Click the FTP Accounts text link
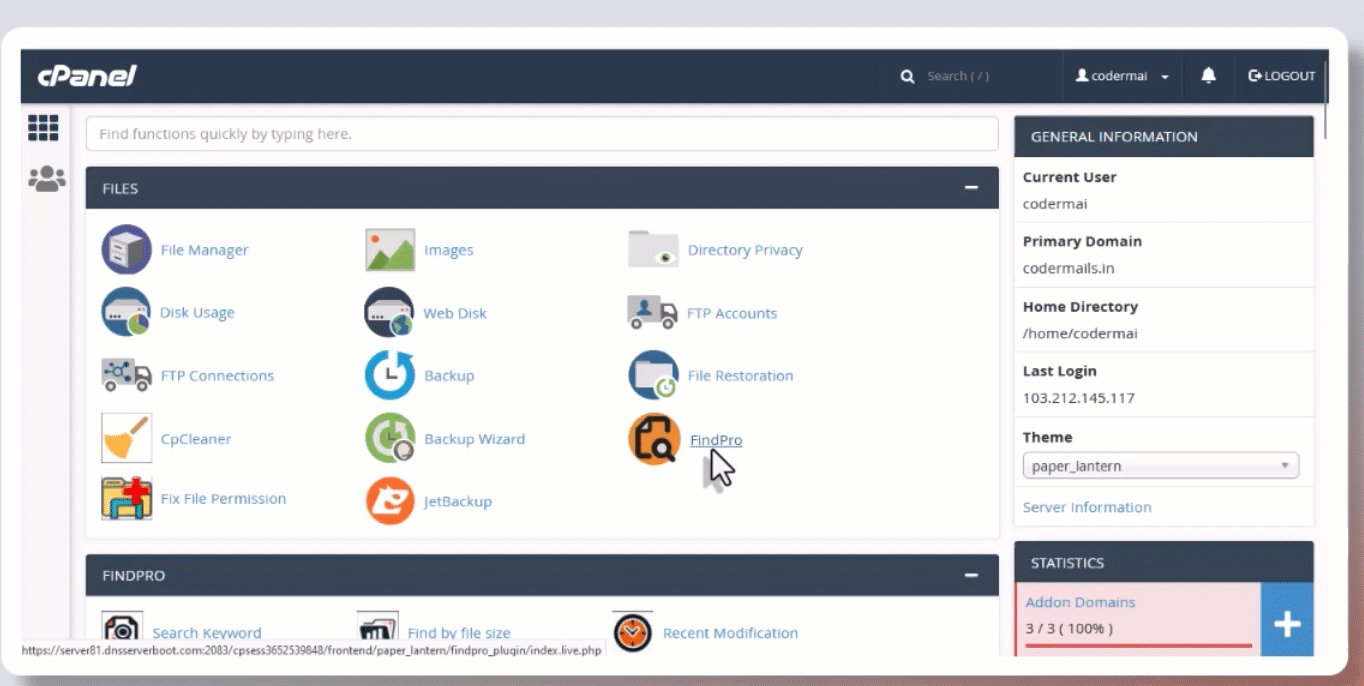The image size is (1364, 686). tap(732, 313)
